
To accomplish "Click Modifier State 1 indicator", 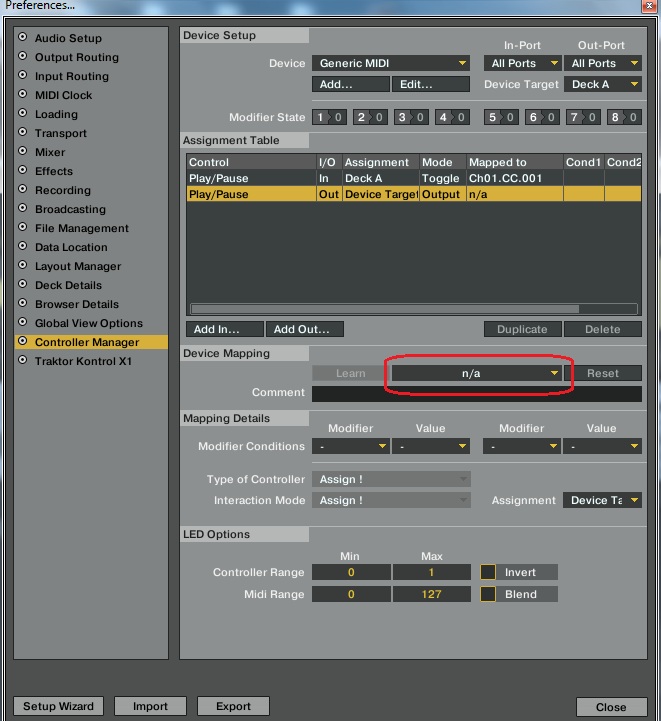I will (329, 117).
